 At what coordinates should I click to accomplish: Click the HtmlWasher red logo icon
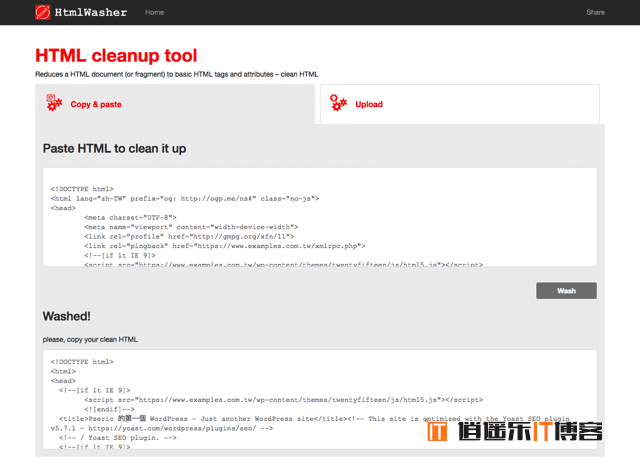pyautogui.click(x=42, y=12)
